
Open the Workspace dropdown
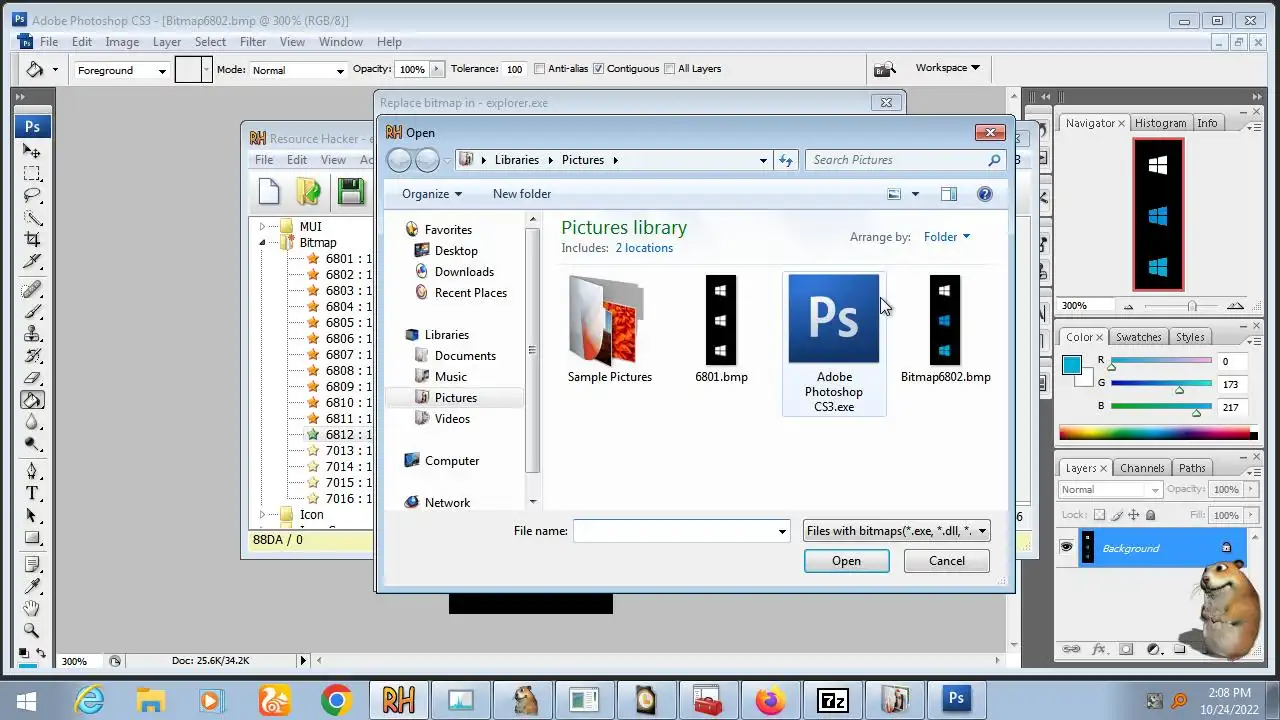(947, 68)
